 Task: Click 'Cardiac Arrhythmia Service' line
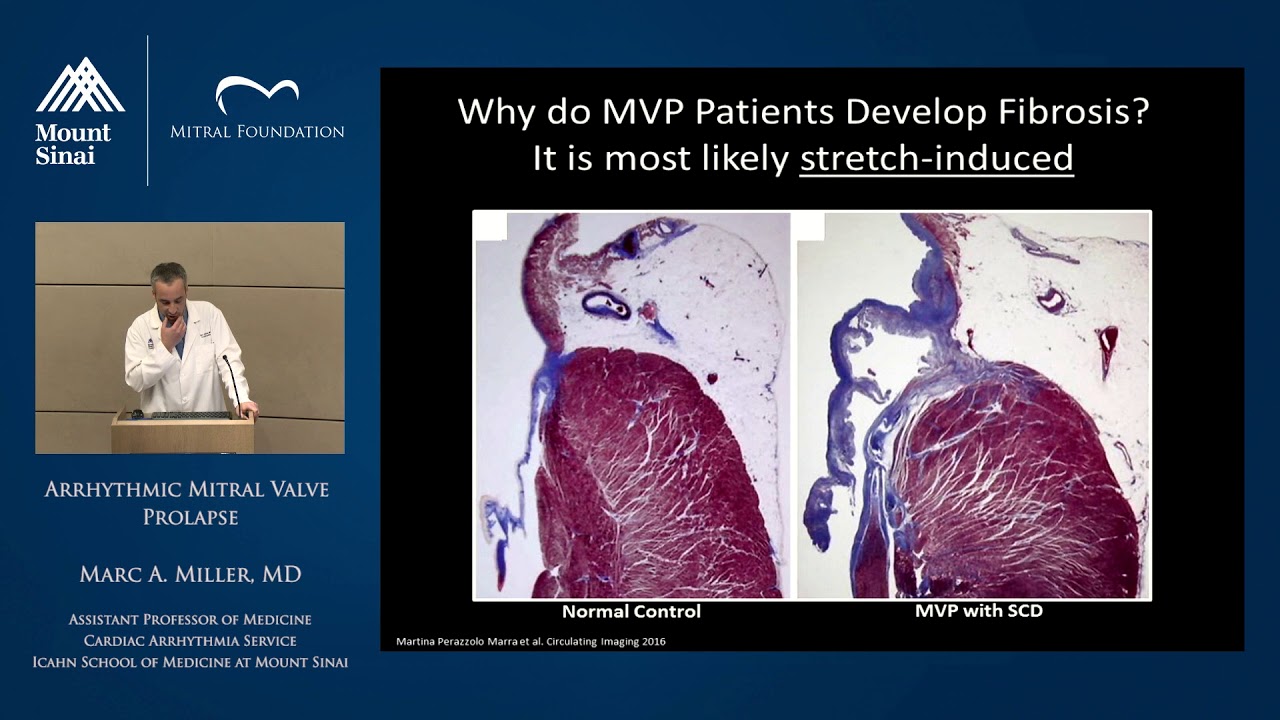[x=190, y=641]
